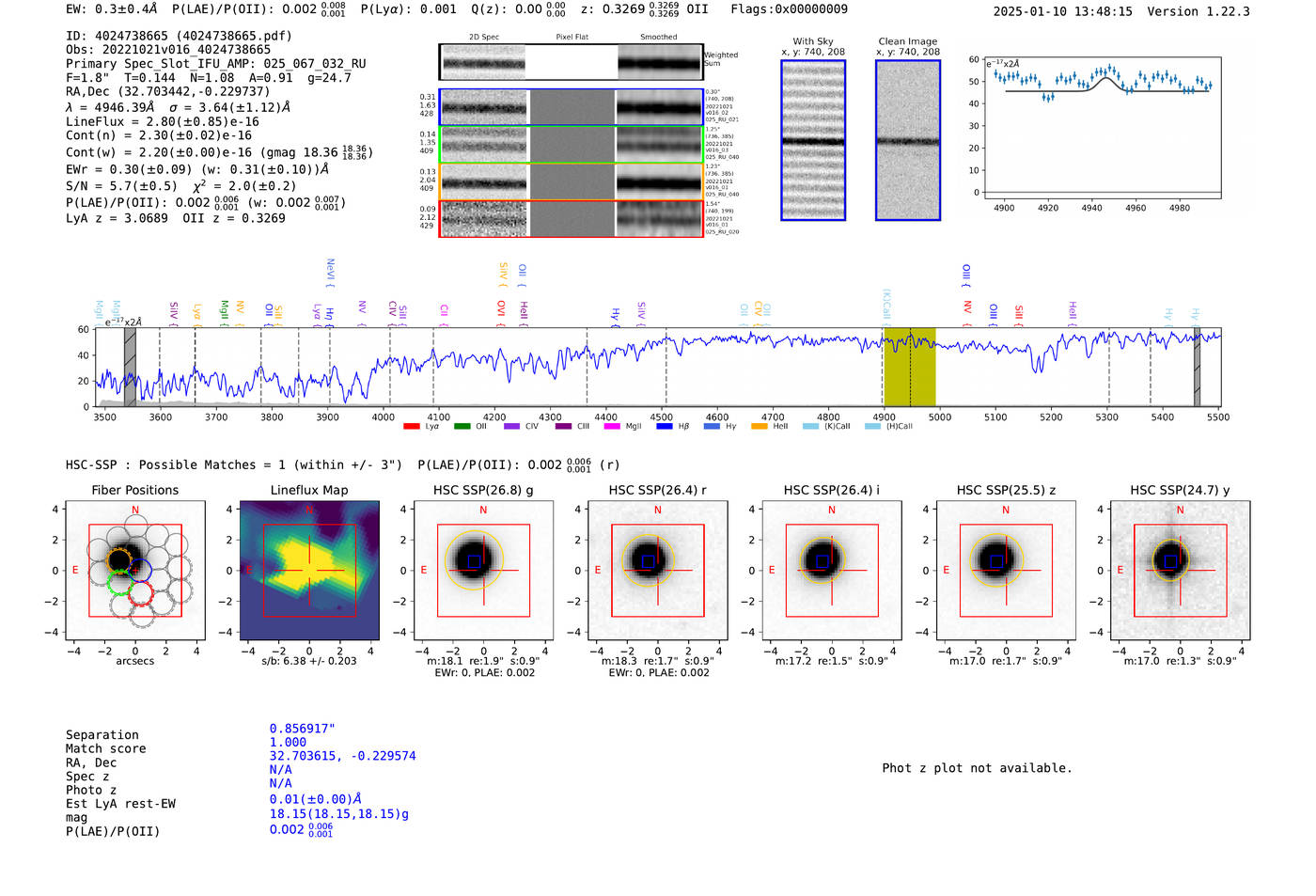
Task: Click the blue-bordered 2D spectrum row
Action: pyautogui.click(x=571, y=107)
